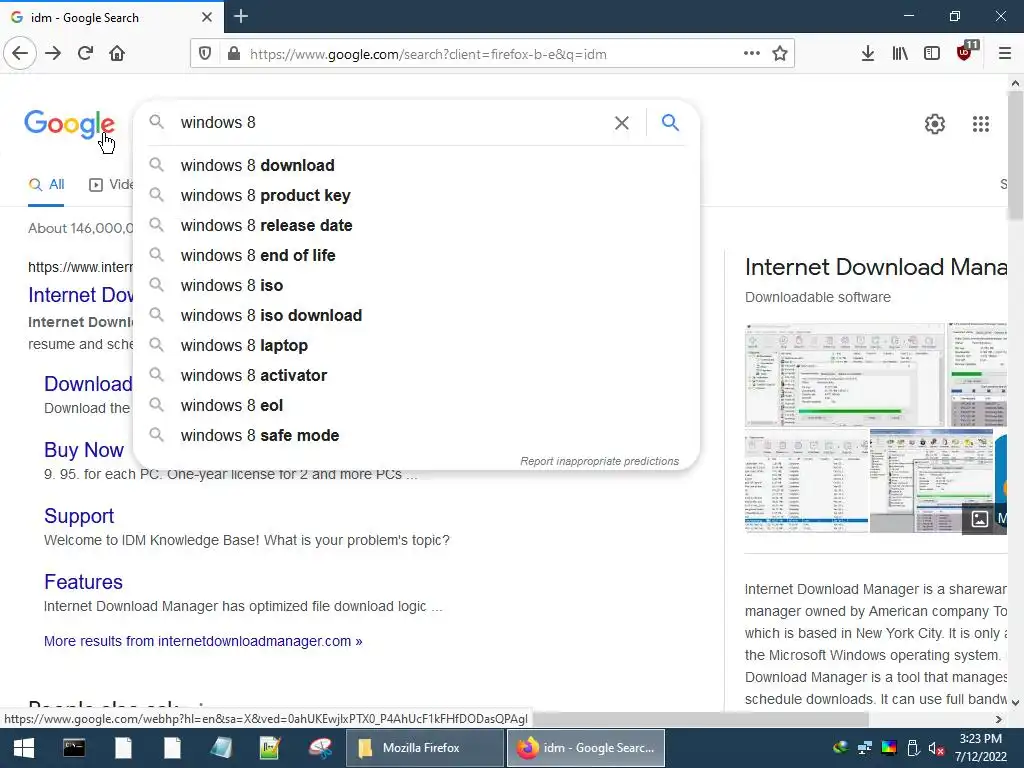Screen dimensions: 1024x768
Task: Select the plain 'windows 8 iso' suggestion
Action: [x=417, y=285]
